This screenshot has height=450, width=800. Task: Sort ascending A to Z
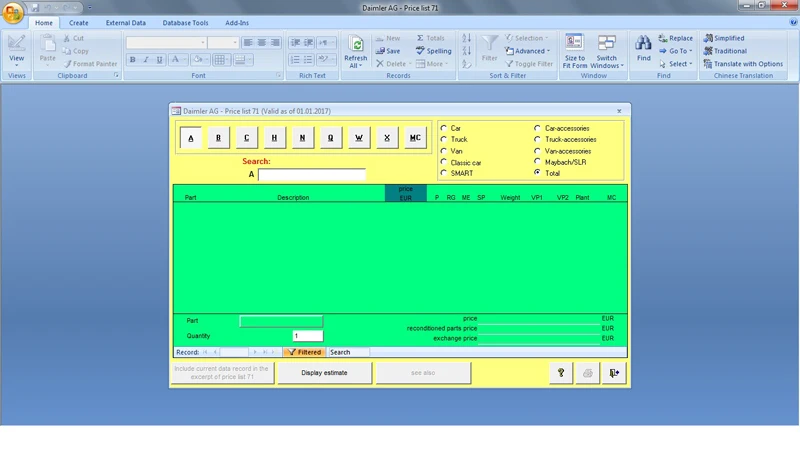(x=466, y=38)
